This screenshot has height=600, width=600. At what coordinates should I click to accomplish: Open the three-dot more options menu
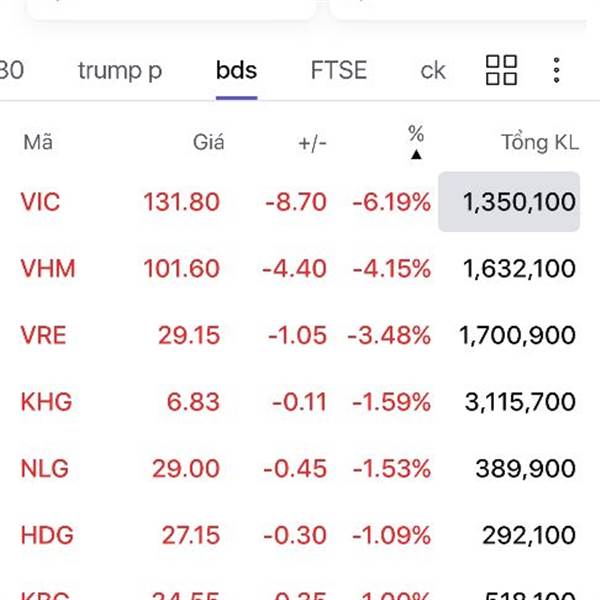557,70
